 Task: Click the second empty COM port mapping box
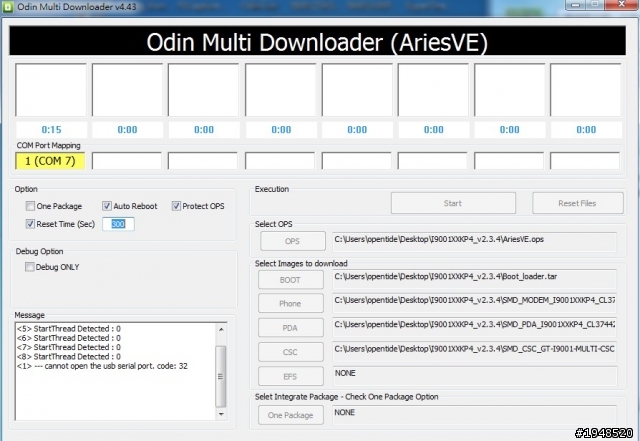tap(127, 161)
